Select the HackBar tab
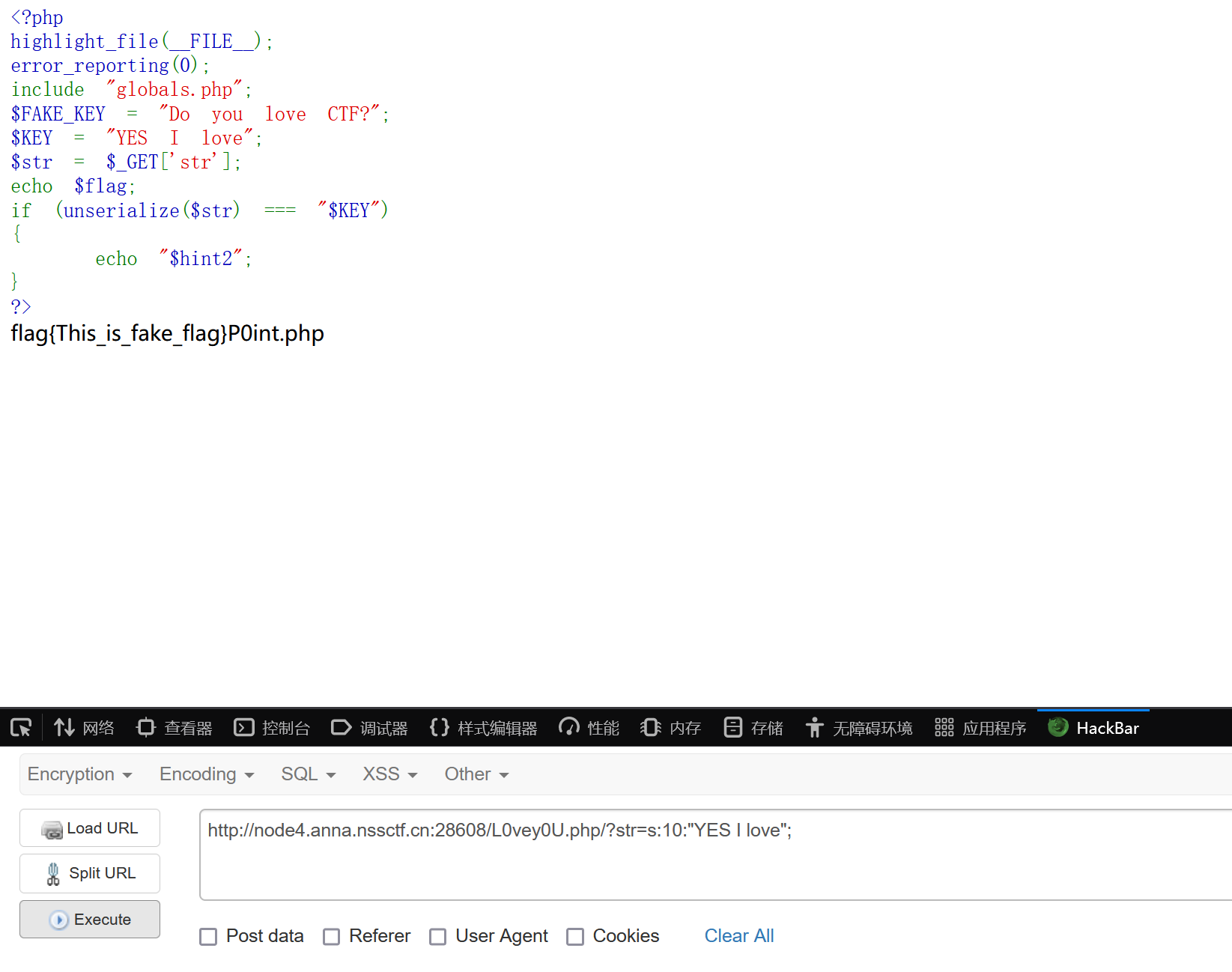 click(1093, 728)
